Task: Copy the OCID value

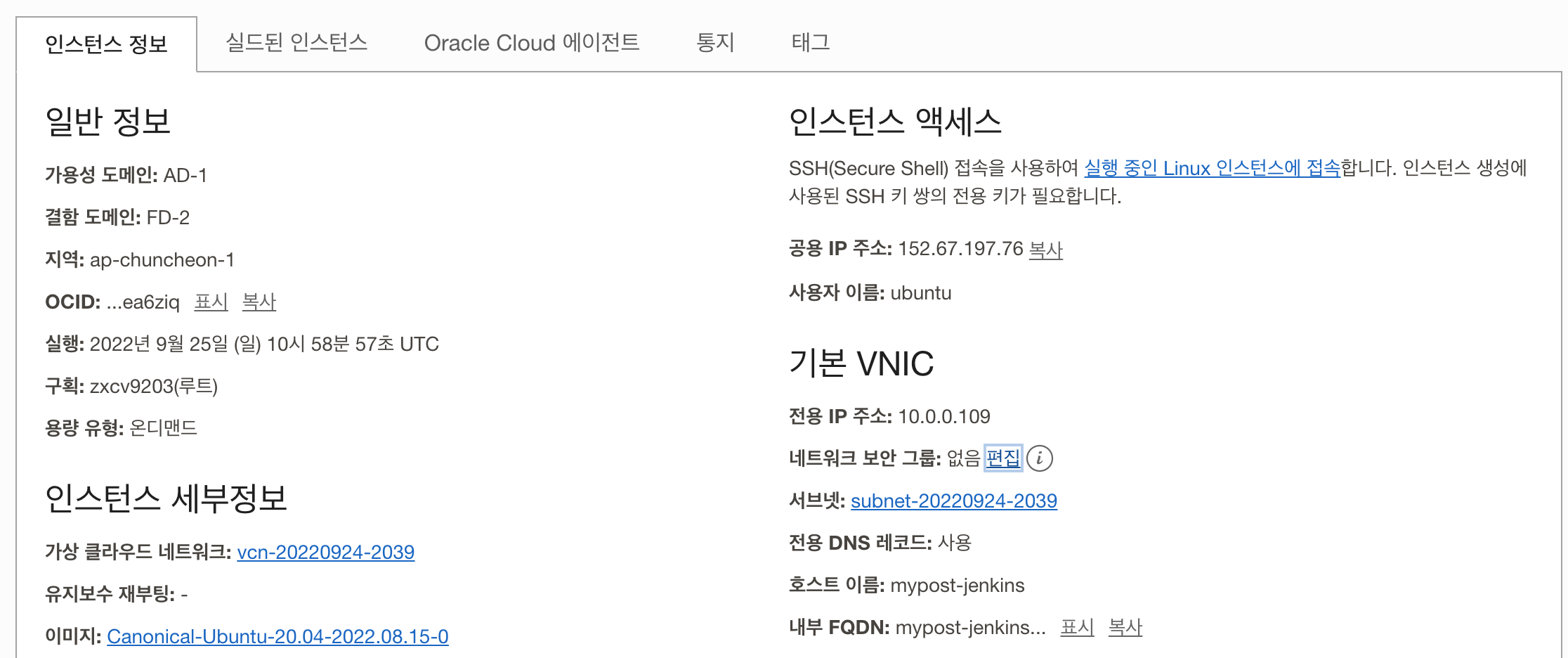Action: coord(259,302)
